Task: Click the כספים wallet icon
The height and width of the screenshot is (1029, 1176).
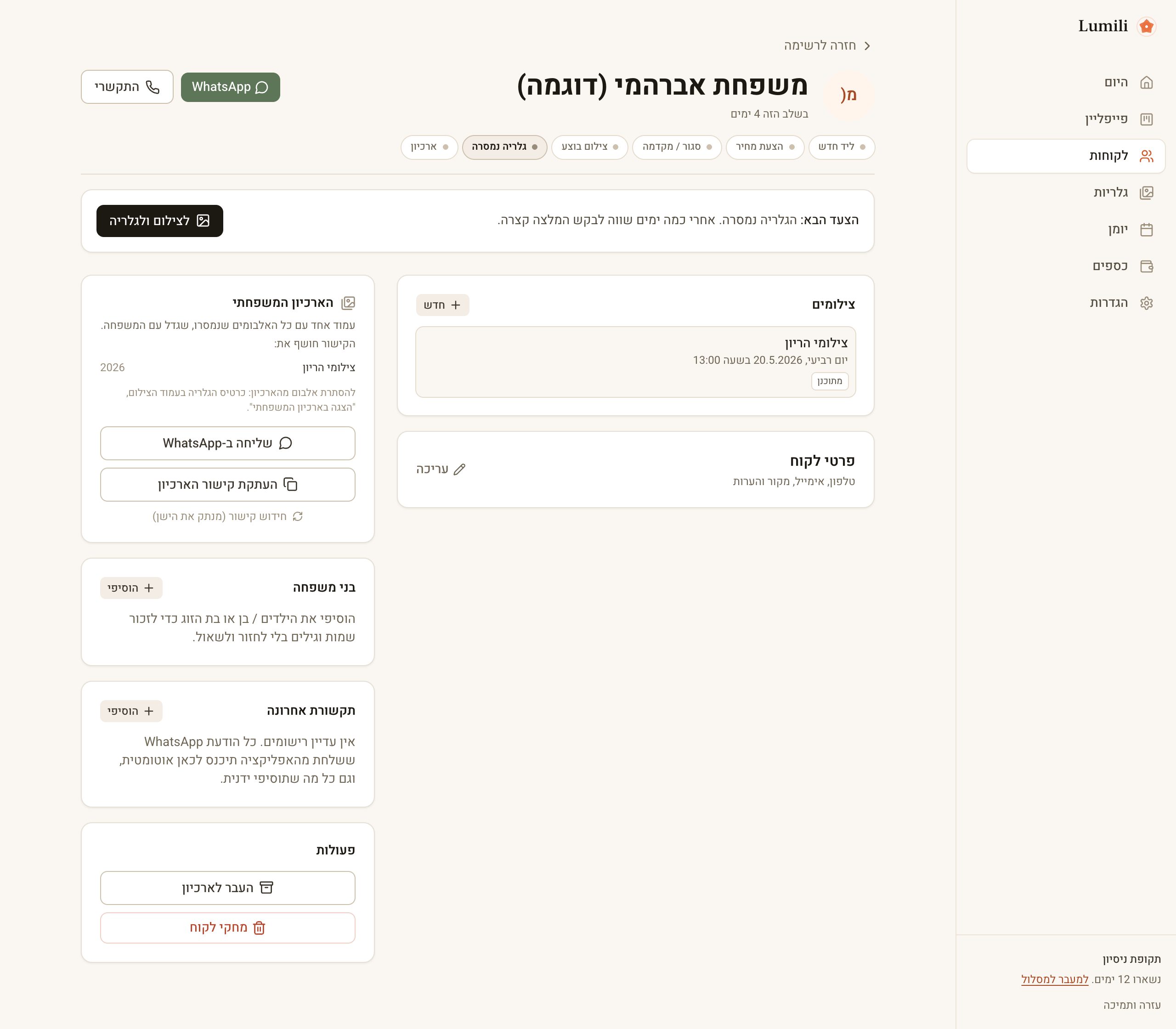Action: [1146, 266]
